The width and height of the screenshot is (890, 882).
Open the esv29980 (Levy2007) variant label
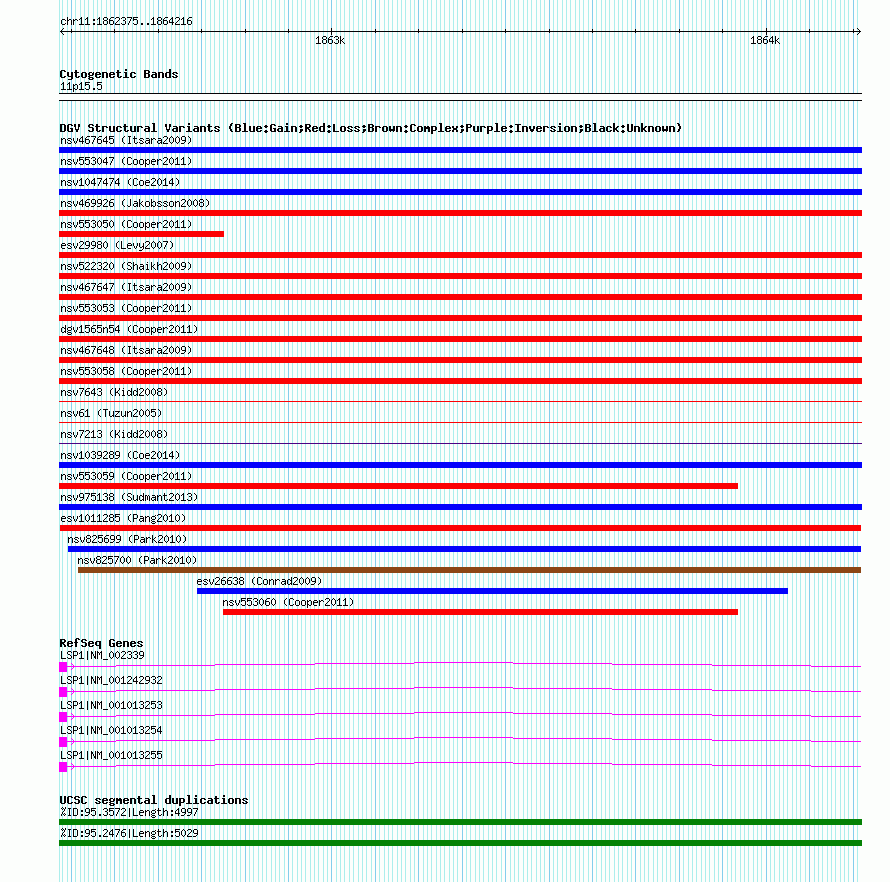(x=117, y=245)
